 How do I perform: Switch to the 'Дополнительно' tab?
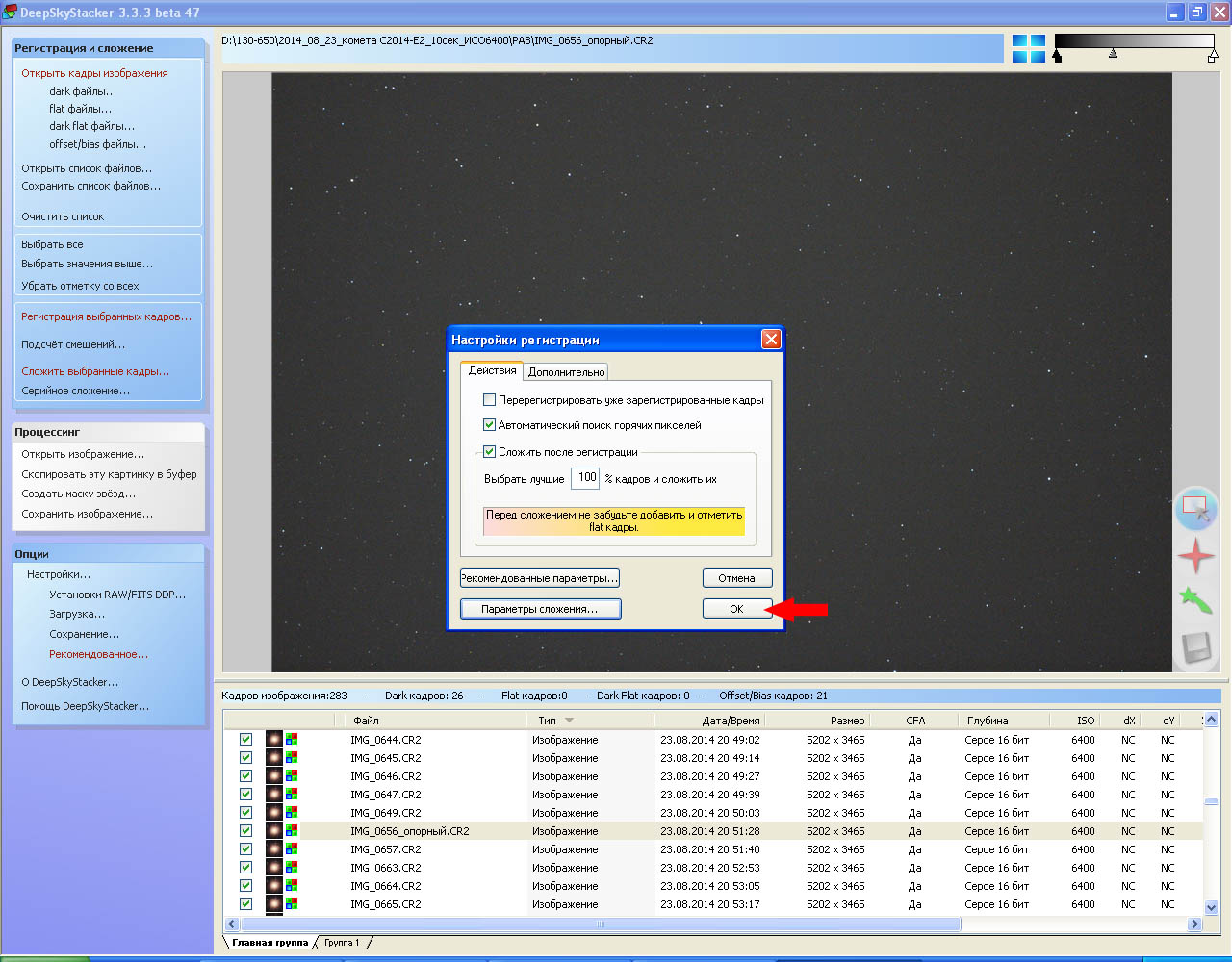pos(566,372)
